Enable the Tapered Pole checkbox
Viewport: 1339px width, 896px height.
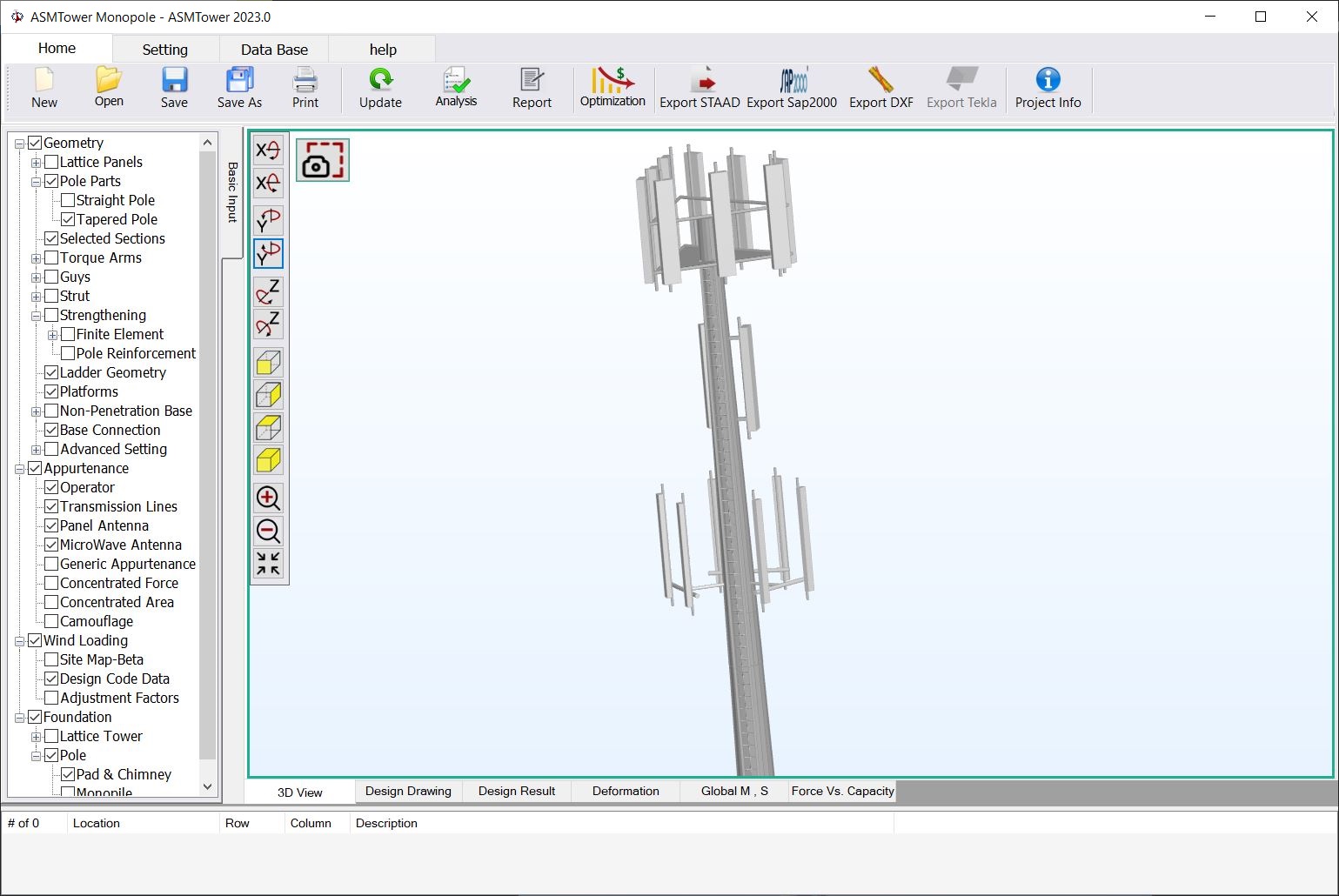click(x=69, y=219)
